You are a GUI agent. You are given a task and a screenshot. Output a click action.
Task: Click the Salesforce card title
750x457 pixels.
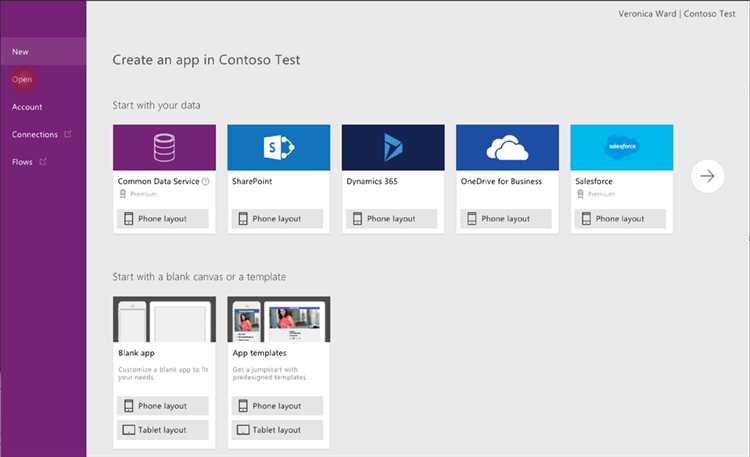tap(594, 181)
